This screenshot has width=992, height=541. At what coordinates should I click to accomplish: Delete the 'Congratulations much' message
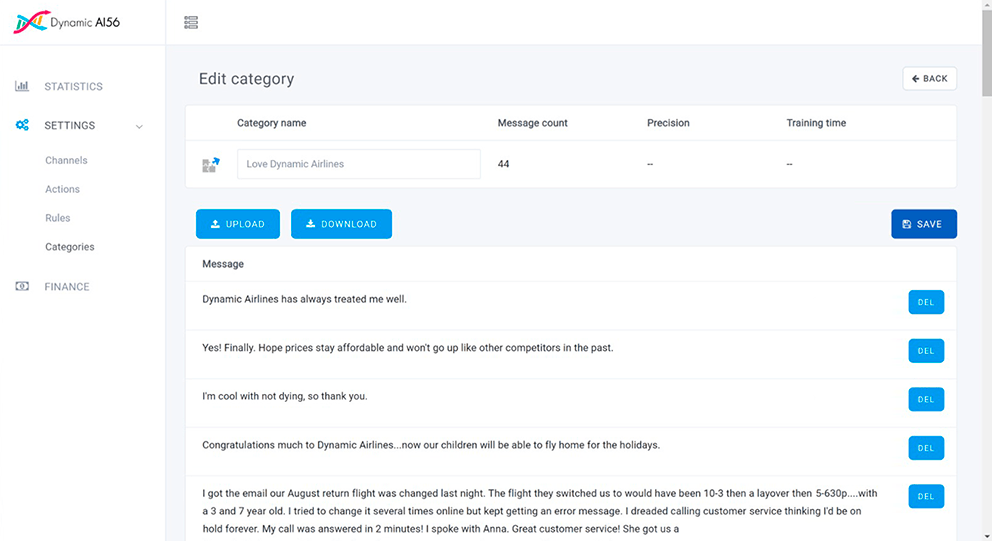pyautogui.click(x=926, y=448)
